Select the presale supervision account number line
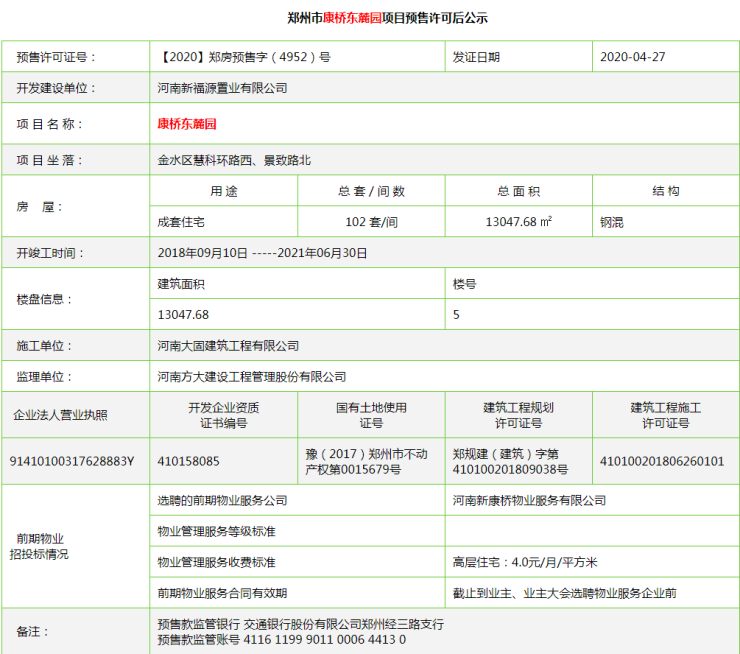 coord(282,639)
